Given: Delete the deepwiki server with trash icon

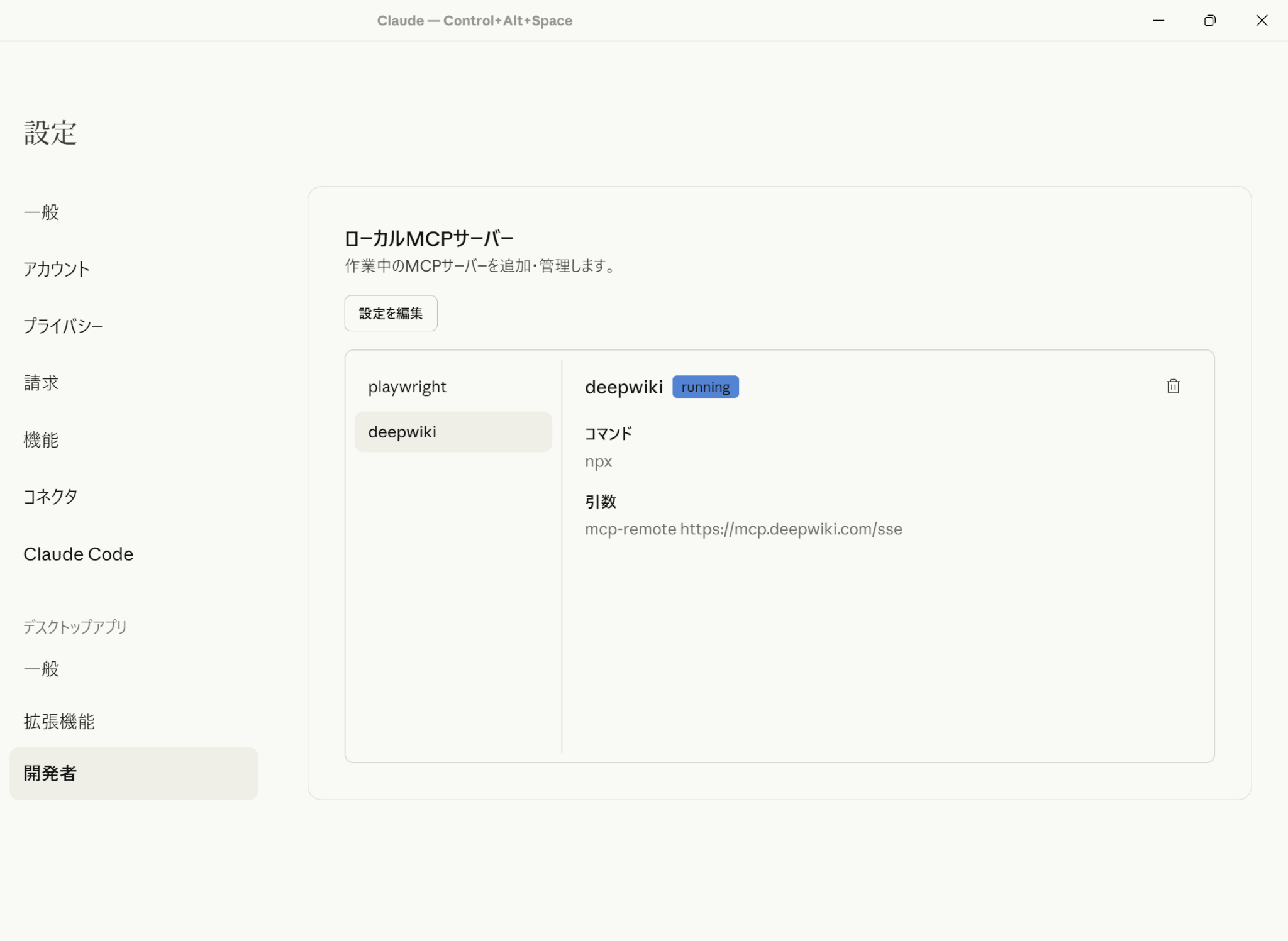Looking at the screenshot, I should (x=1173, y=386).
